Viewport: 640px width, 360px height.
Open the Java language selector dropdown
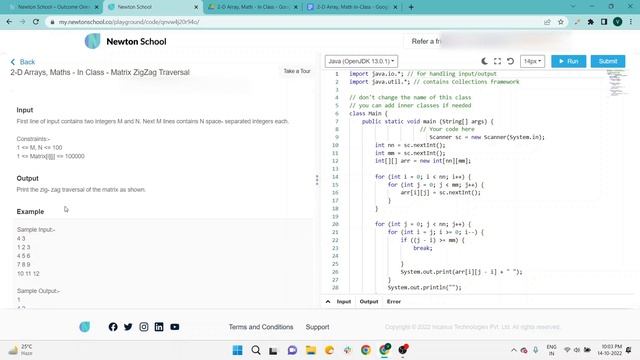click(361, 61)
